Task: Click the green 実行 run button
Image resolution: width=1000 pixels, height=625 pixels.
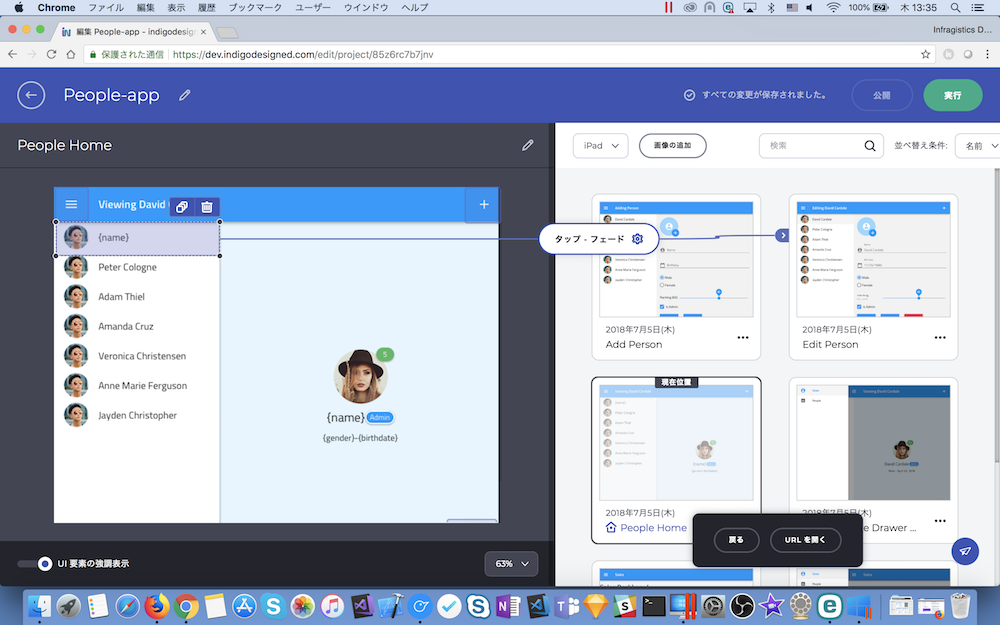Action: (x=952, y=95)
